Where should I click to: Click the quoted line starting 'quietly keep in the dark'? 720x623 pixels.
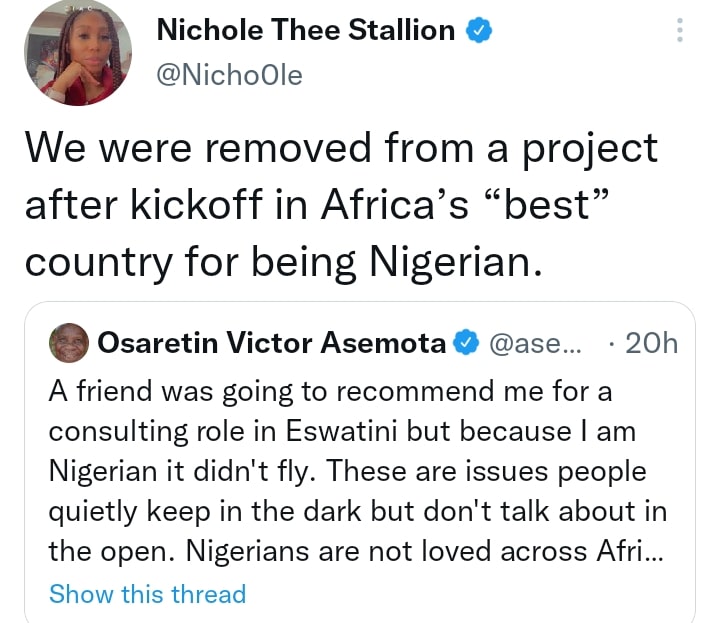pyautogui.click(x=358, y=510)
